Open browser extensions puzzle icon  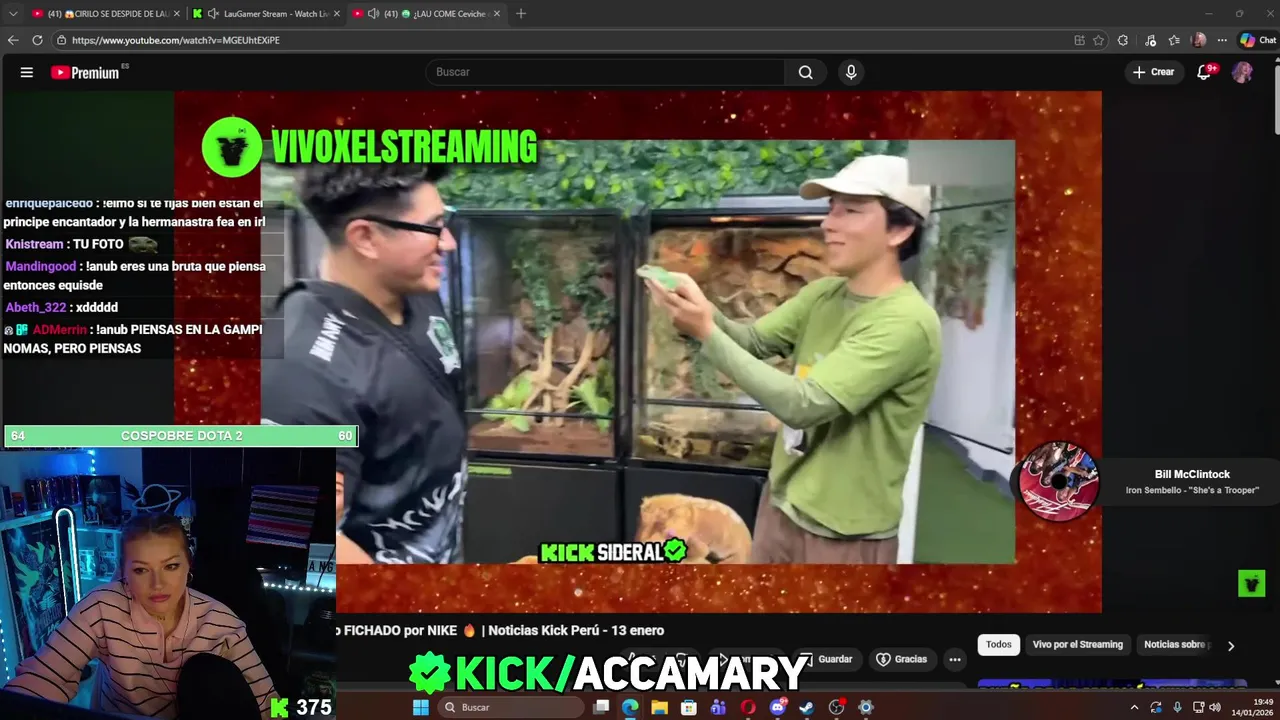click(x=1123, y=40)
